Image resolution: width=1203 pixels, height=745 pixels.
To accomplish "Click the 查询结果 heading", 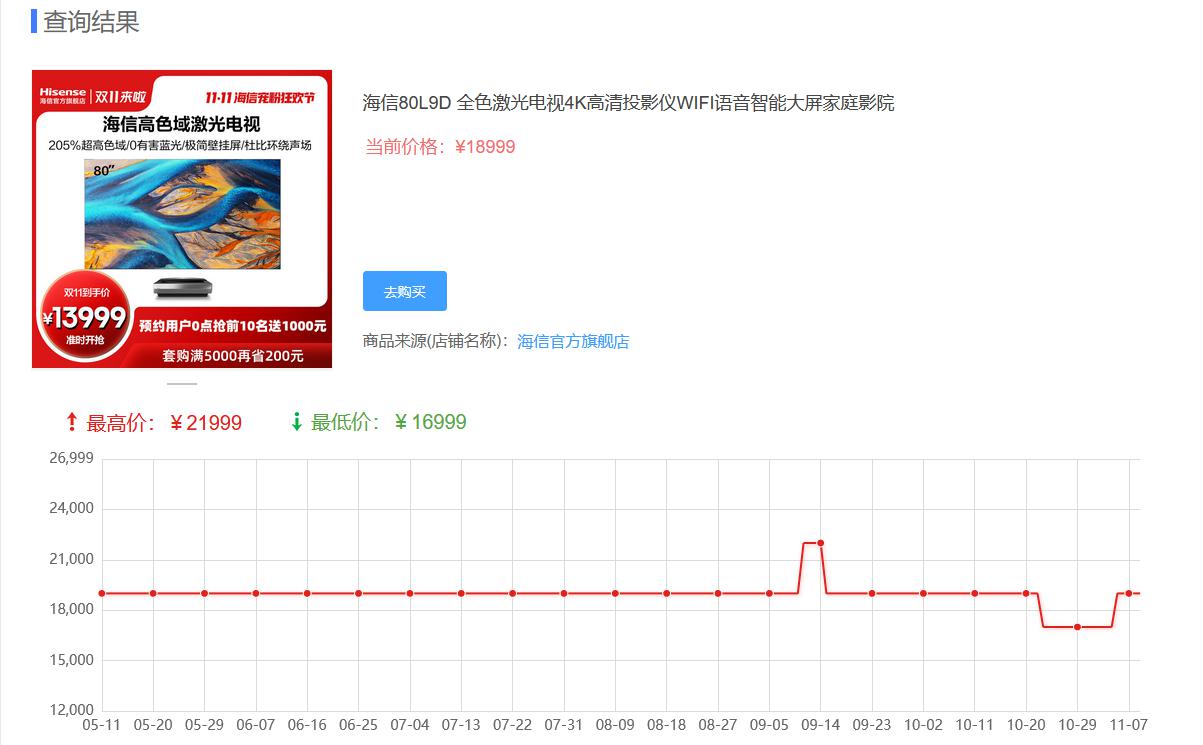I will click(x=91, y=21).
